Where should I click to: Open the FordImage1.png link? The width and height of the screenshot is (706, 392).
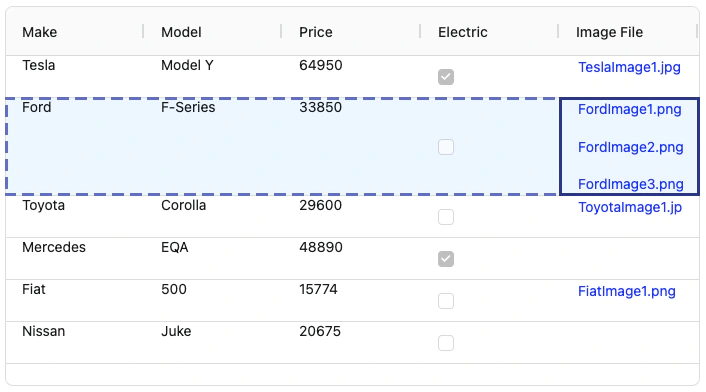[x=629, y=109]
